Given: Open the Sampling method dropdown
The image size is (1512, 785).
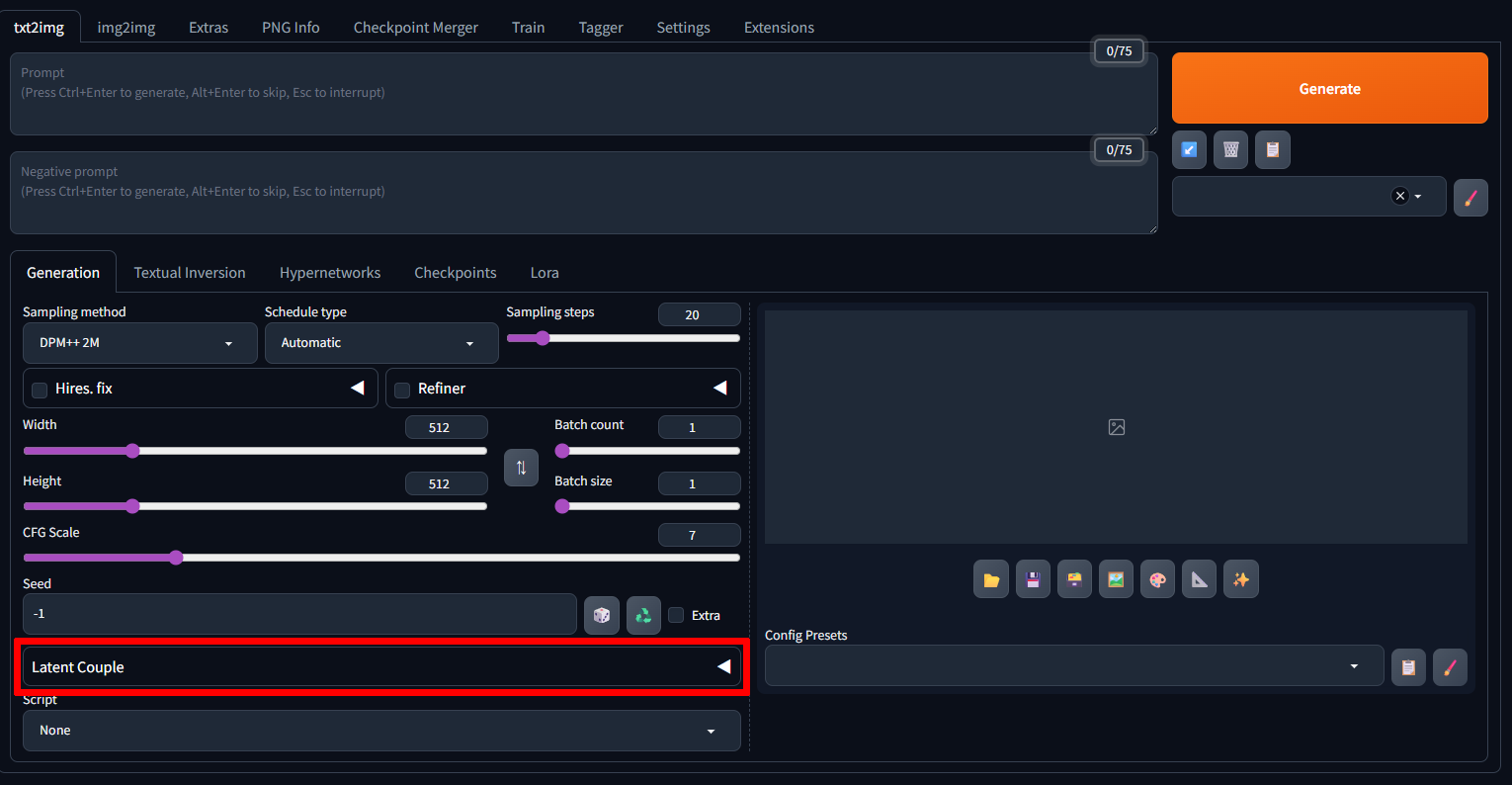Looking at the screenshot, I should pos(139,343).
